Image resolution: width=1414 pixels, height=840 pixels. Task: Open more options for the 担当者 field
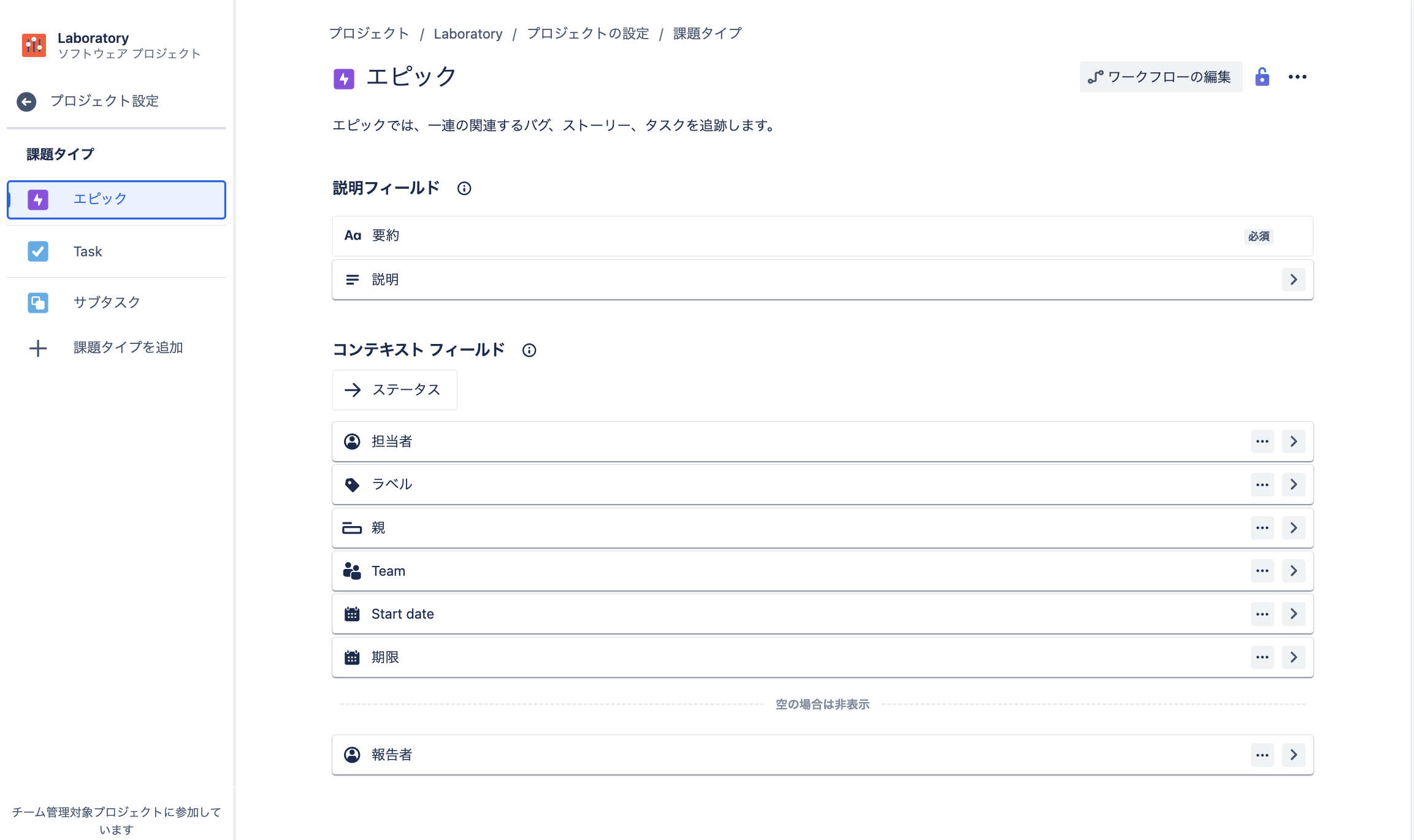pyautogui.click(x=1262, y=441)
